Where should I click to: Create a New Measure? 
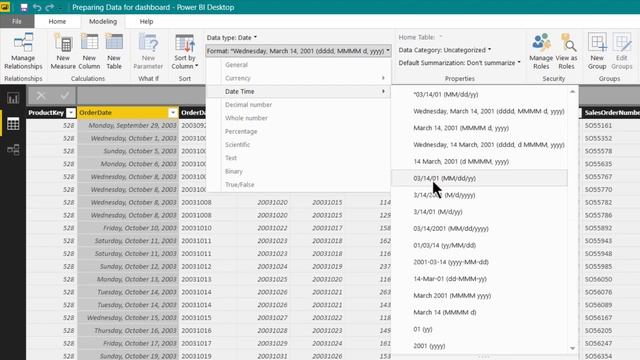point(63,51)
